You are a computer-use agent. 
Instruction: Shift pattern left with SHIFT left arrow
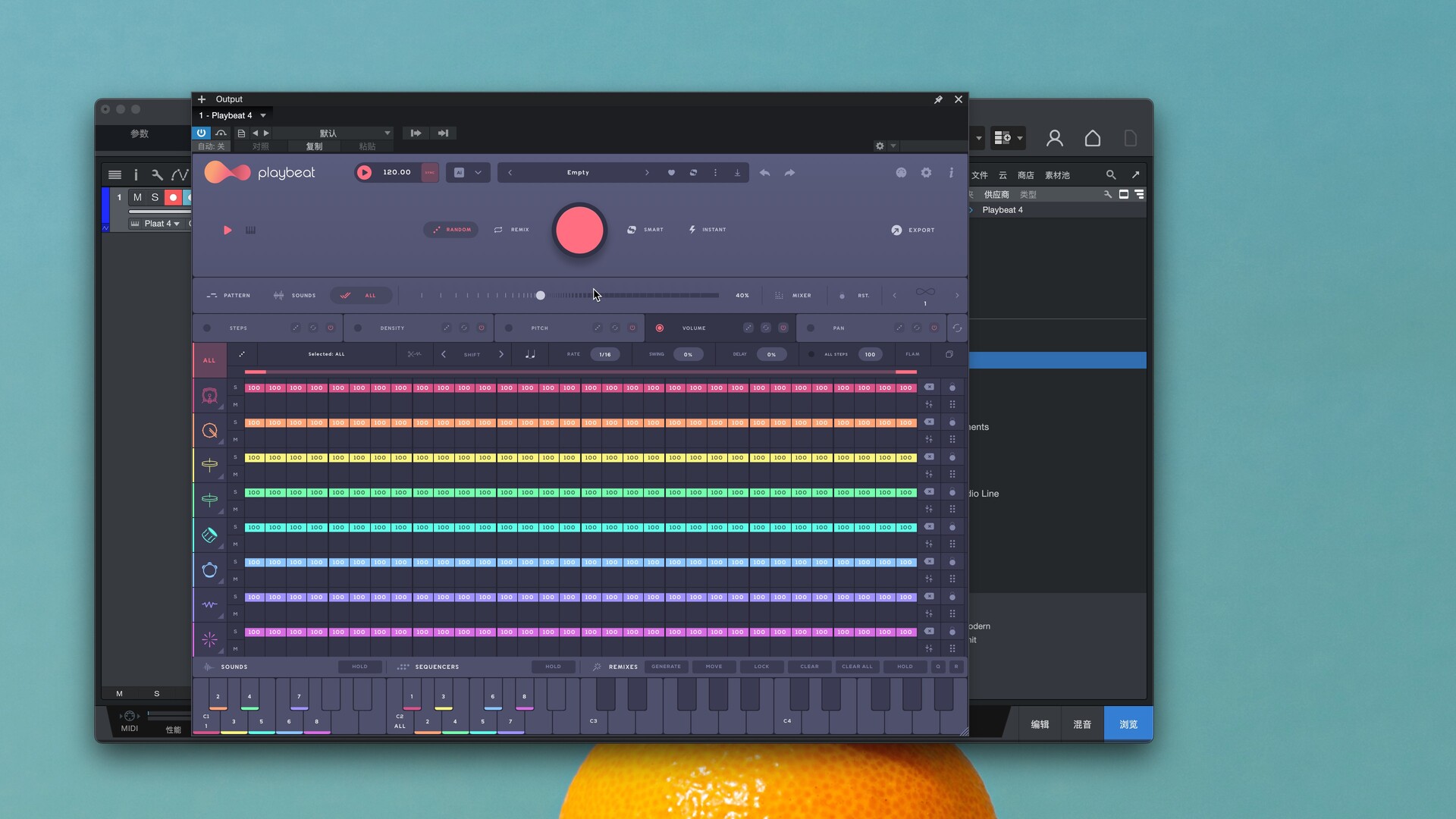444,354
